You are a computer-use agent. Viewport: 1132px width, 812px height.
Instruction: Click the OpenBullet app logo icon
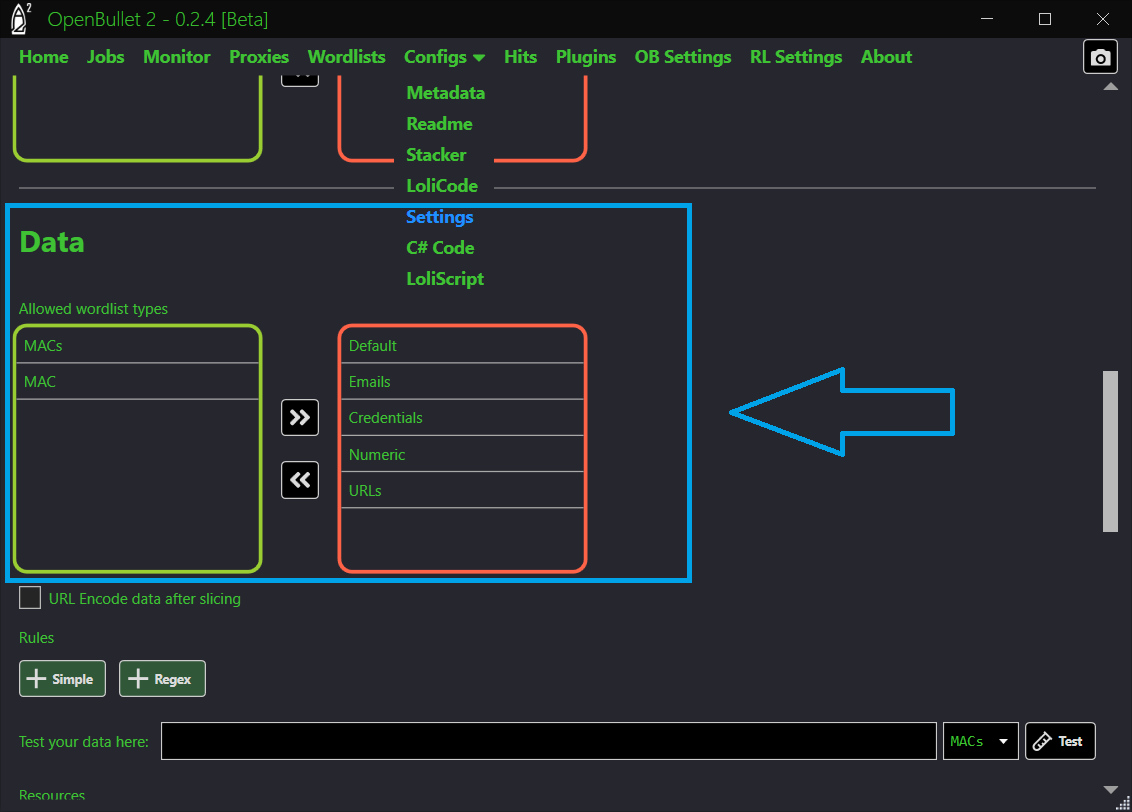point(22,19)
